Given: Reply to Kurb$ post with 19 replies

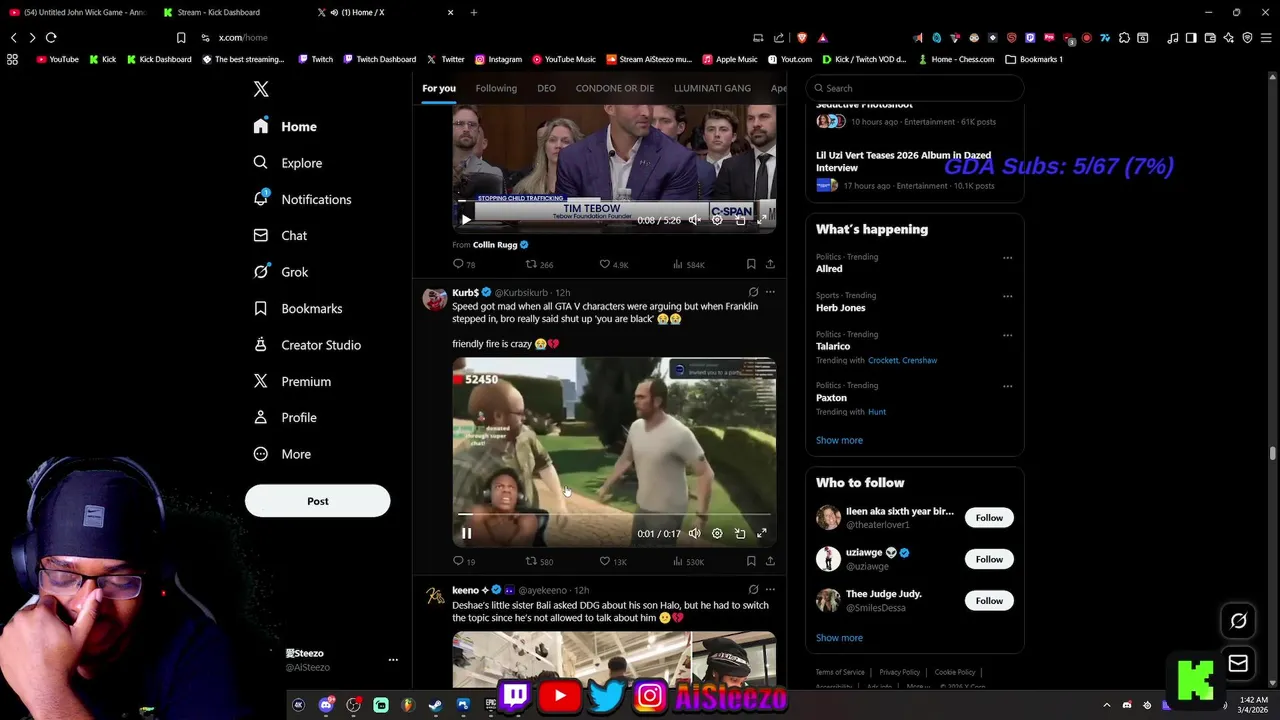Looking at the screenshot, I should 464,561.
